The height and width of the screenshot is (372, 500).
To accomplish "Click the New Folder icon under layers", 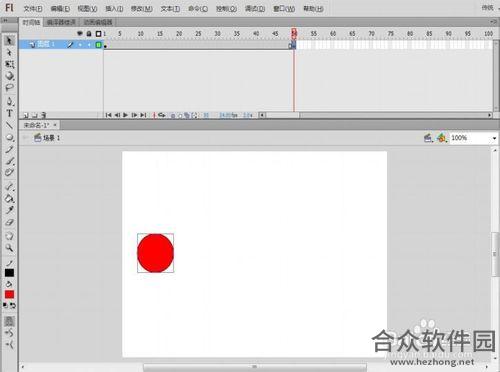I will pyautogui.click(x=34, y=115).
